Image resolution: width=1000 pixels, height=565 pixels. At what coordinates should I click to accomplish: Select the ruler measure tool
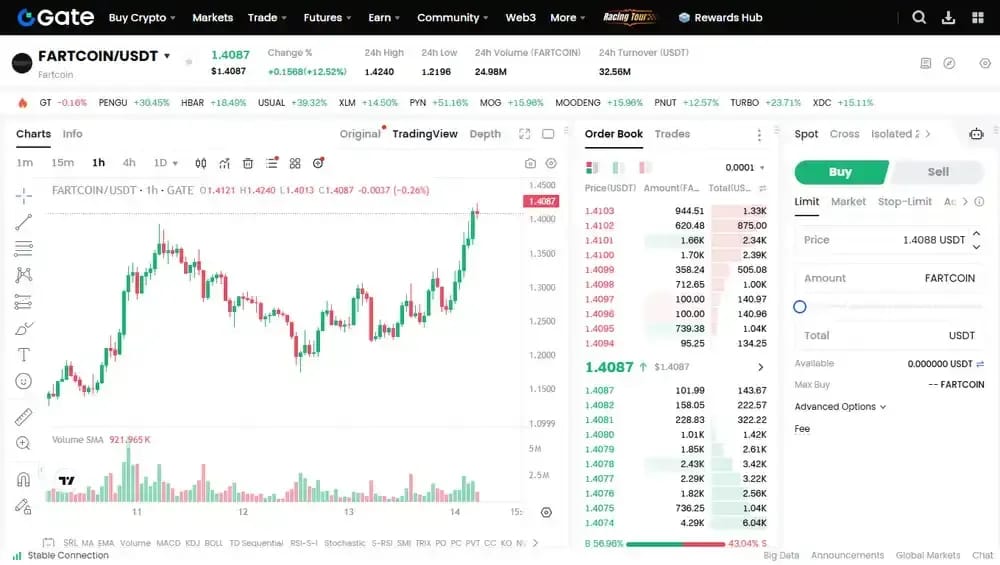(x=24, y=417)
